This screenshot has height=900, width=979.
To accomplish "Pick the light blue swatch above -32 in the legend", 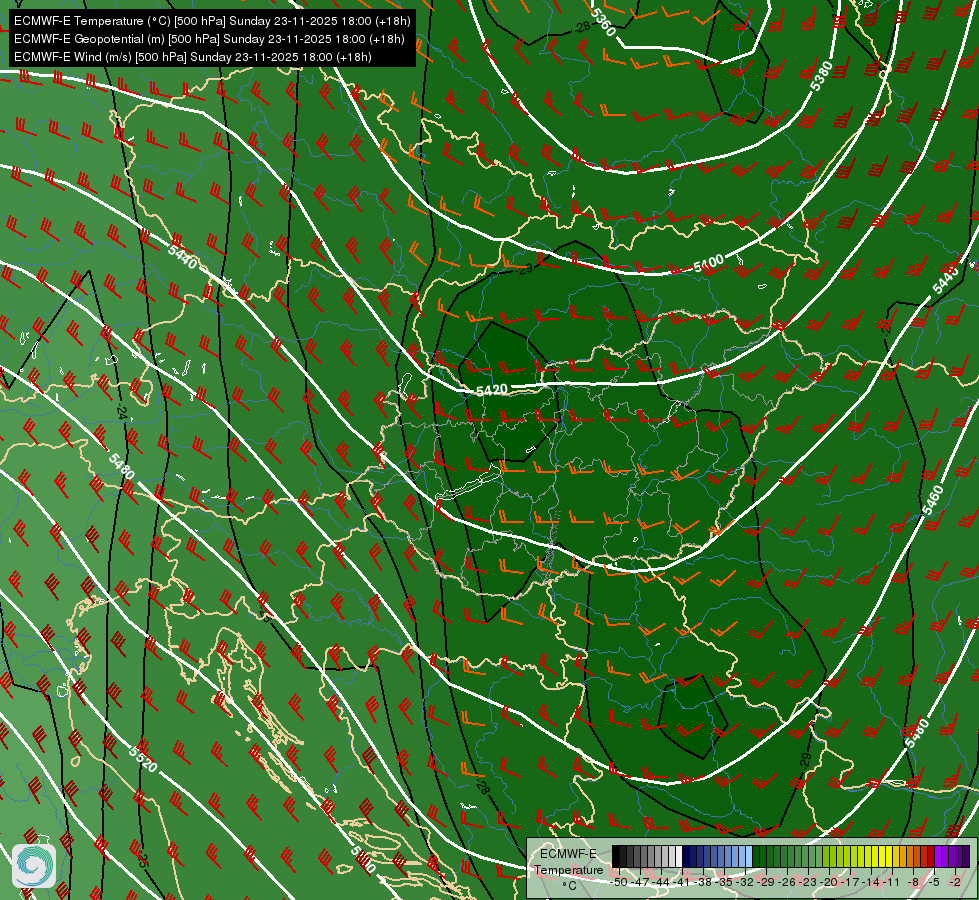I will [749, 856].
